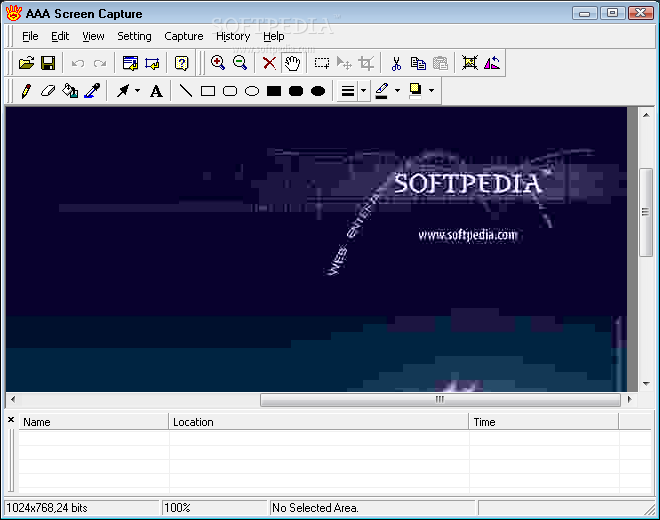The height and width of the screenshot is (520, 660).
Task: Click the Copy icon
Action: (418, 63)
